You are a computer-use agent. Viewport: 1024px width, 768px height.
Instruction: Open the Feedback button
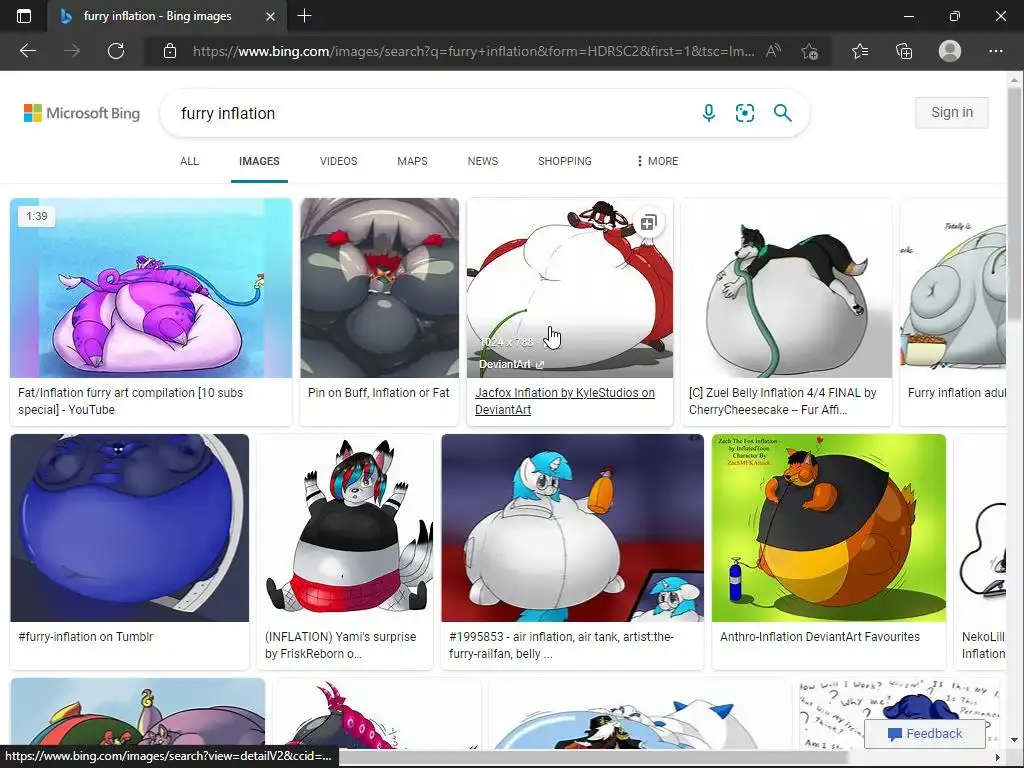click(x=925, y=733)
